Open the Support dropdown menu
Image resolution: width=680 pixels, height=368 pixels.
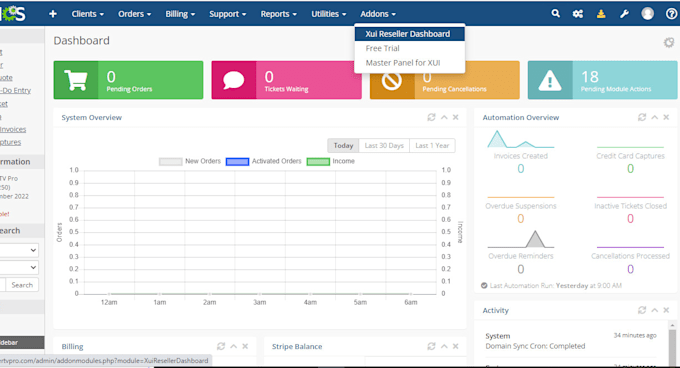[x=228, y=14]
